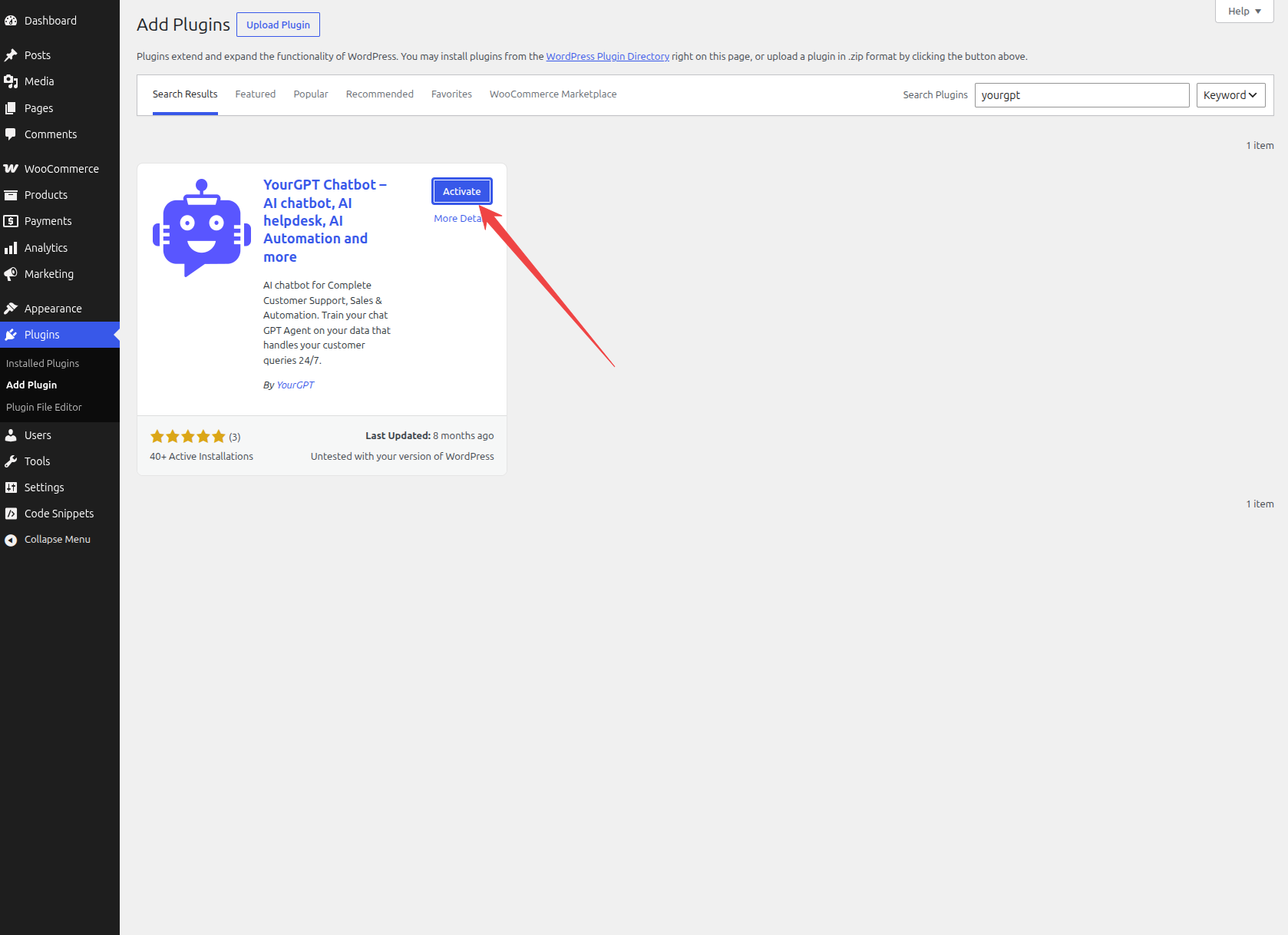Viewport: 1288px width, 935px height.
Task: Click the Products archive icon
Action: pos(11,195)
